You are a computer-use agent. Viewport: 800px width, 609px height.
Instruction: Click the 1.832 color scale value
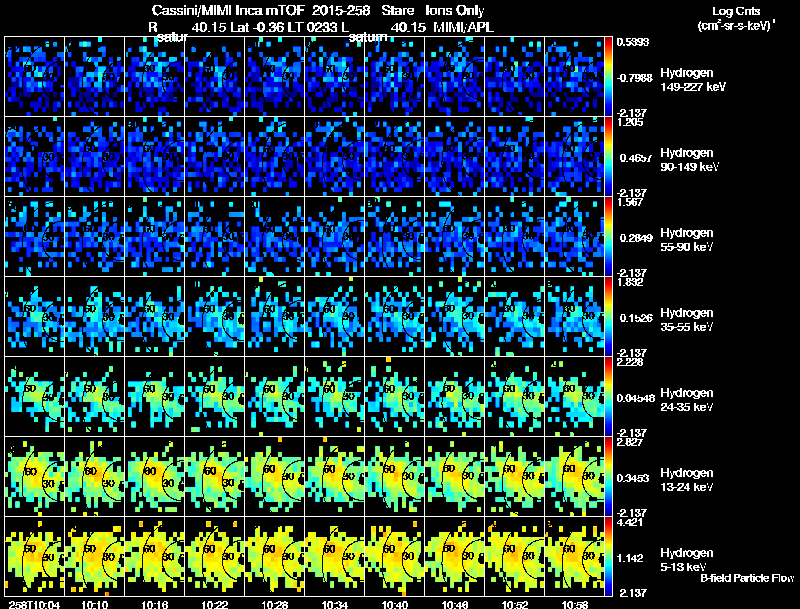click(x=630, y=283)
